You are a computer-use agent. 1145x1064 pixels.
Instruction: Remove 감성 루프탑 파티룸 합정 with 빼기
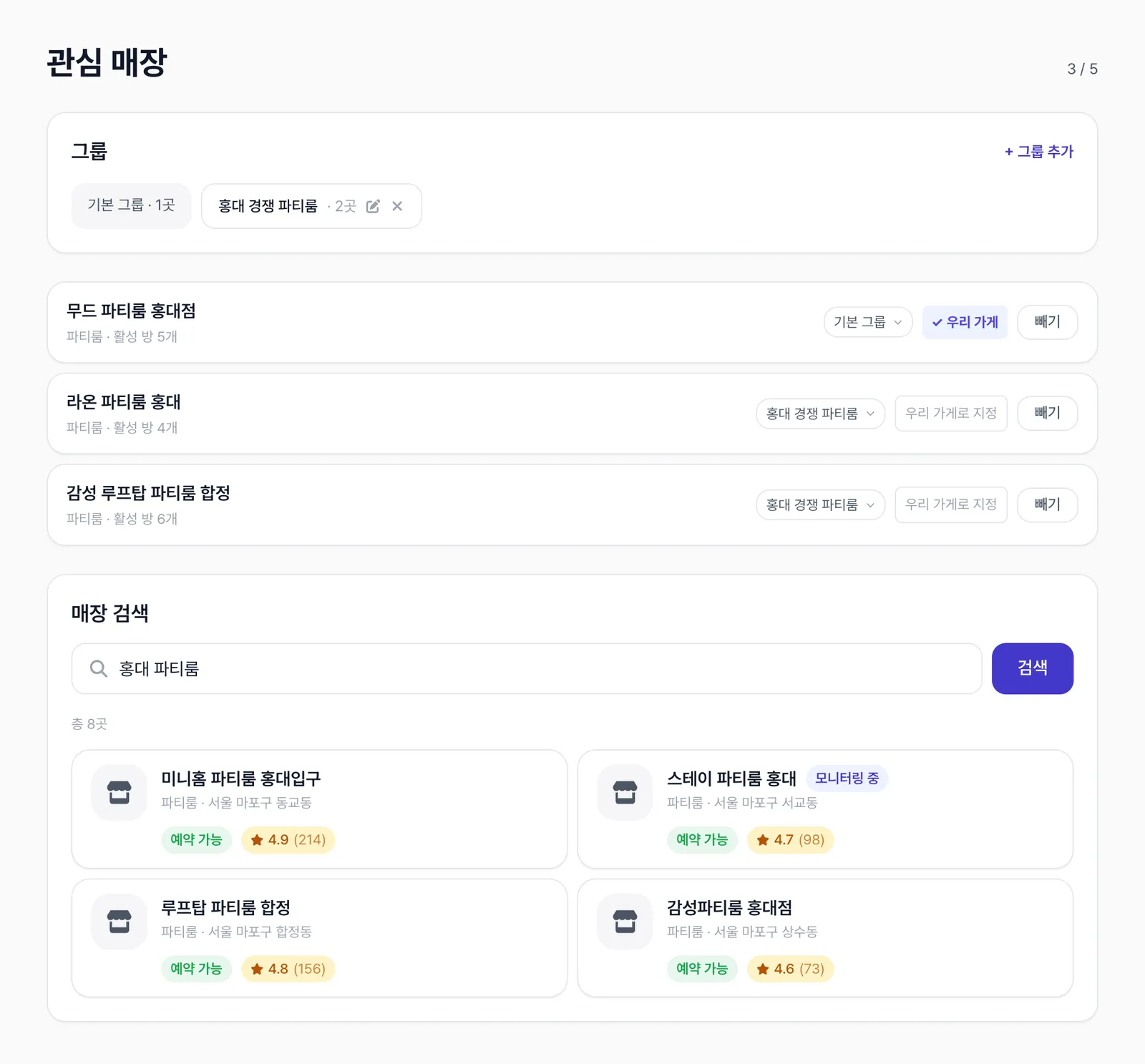[x=1048, y=504]
